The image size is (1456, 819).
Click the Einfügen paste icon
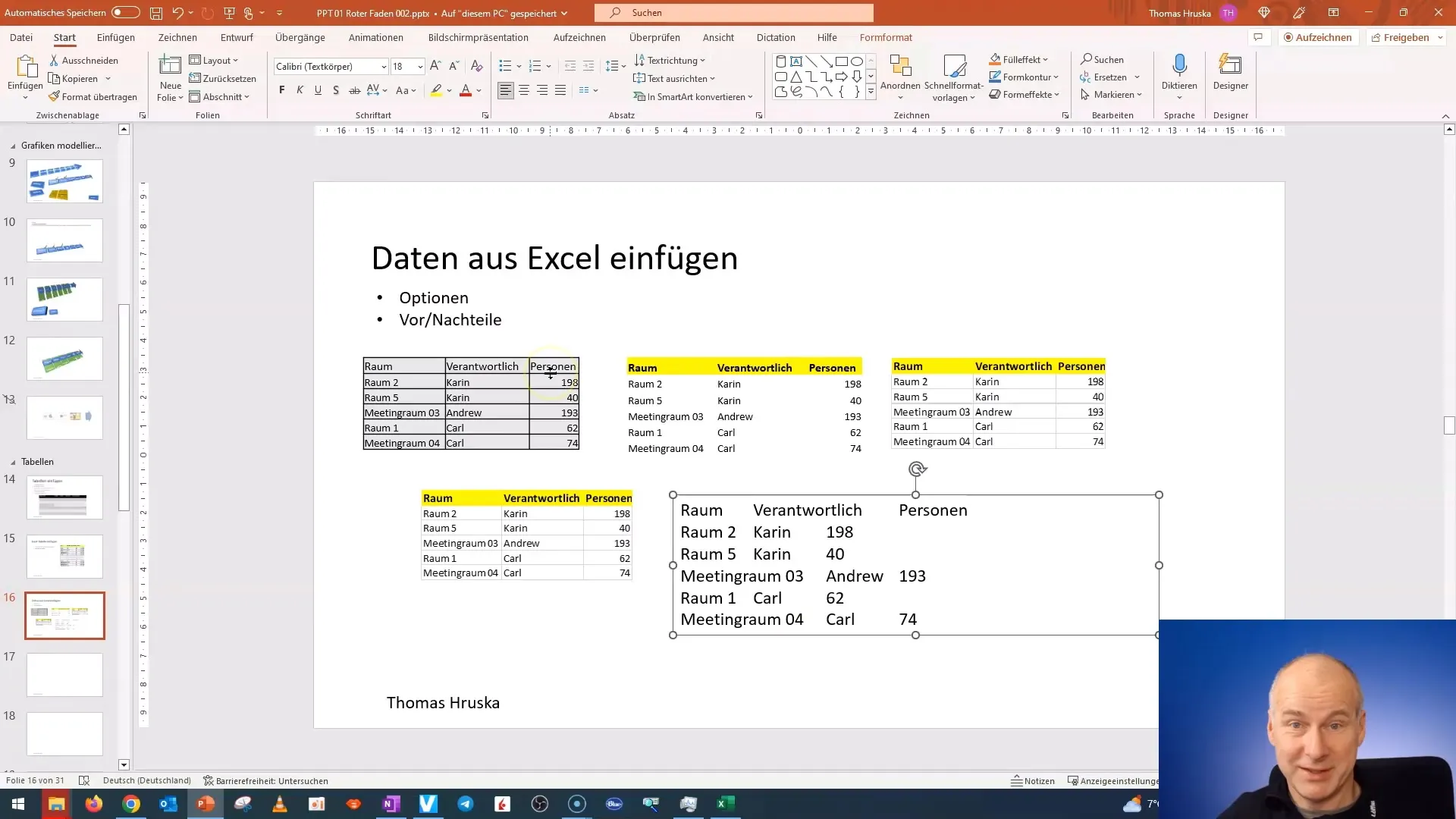(x=25, y=67)
